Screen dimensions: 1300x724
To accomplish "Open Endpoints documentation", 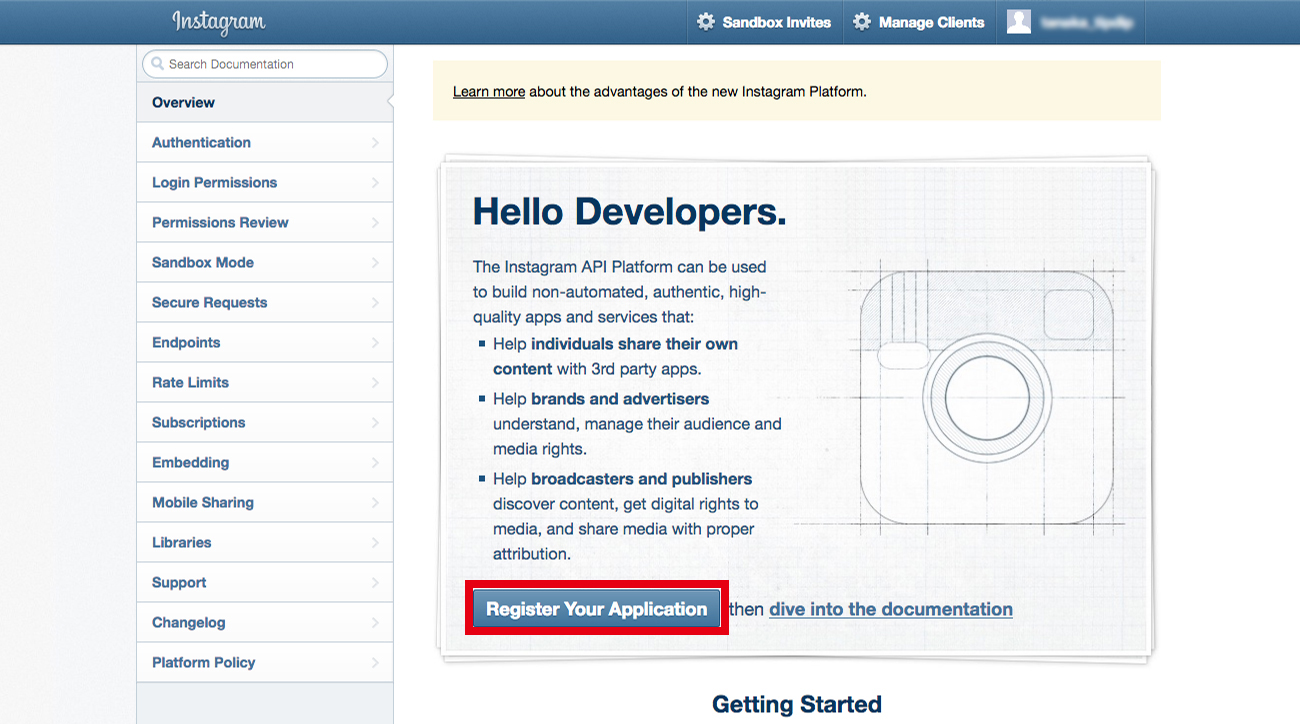I will point(265,342).
